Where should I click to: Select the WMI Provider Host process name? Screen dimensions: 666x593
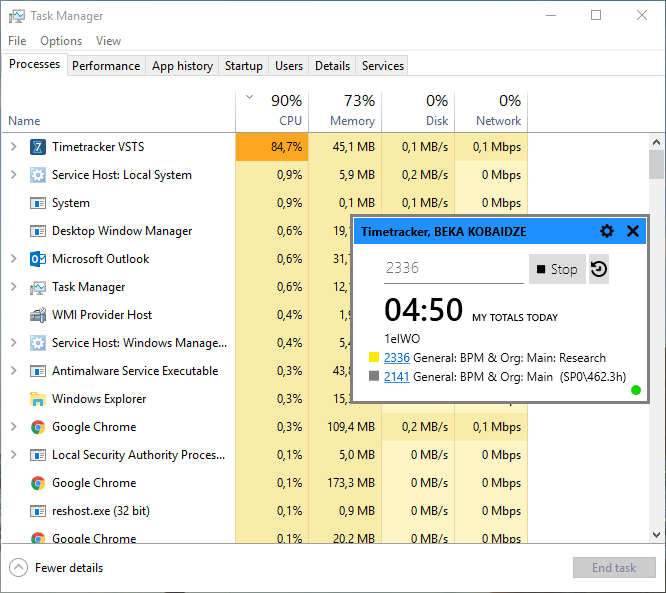click(102, 315)
